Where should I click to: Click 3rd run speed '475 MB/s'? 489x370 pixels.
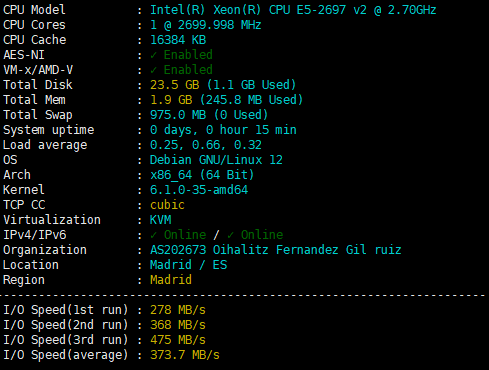(x=178, y=340)
